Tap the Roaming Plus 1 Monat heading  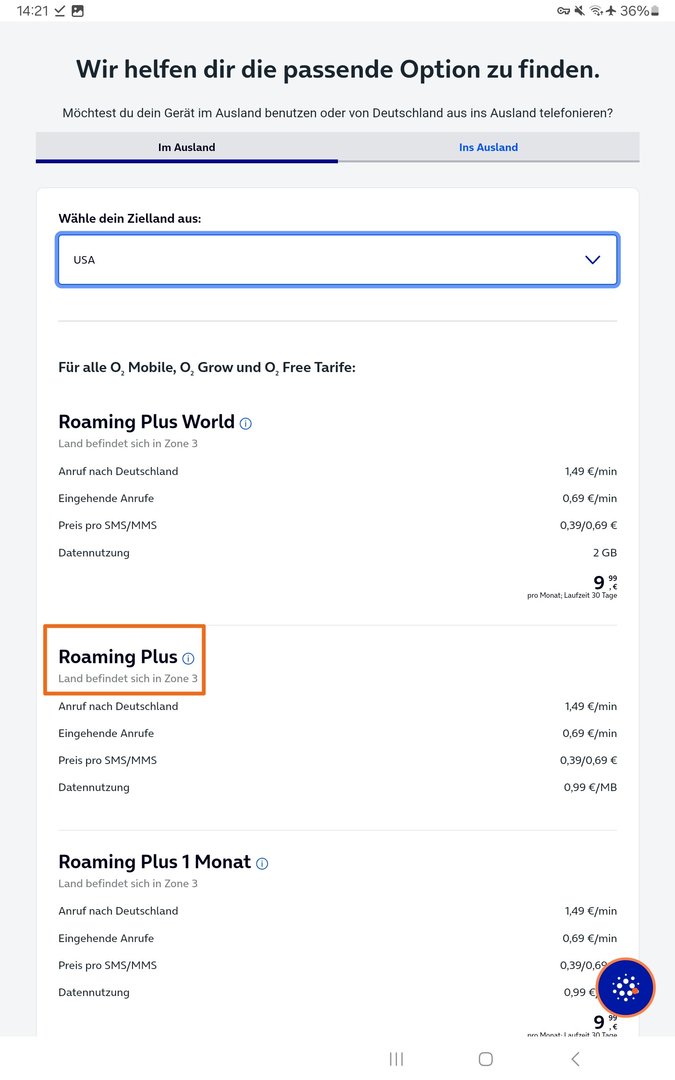(x=154, y=862)
